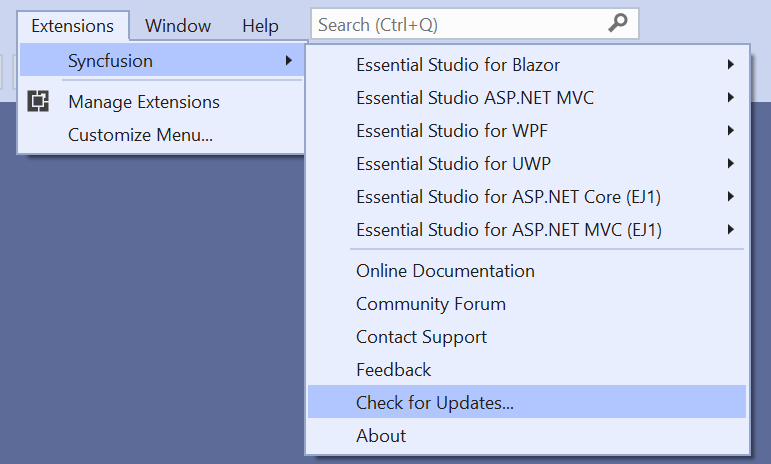Select Check for Updates...
Screen dimensions: 771x464
(x=435, y=403)
